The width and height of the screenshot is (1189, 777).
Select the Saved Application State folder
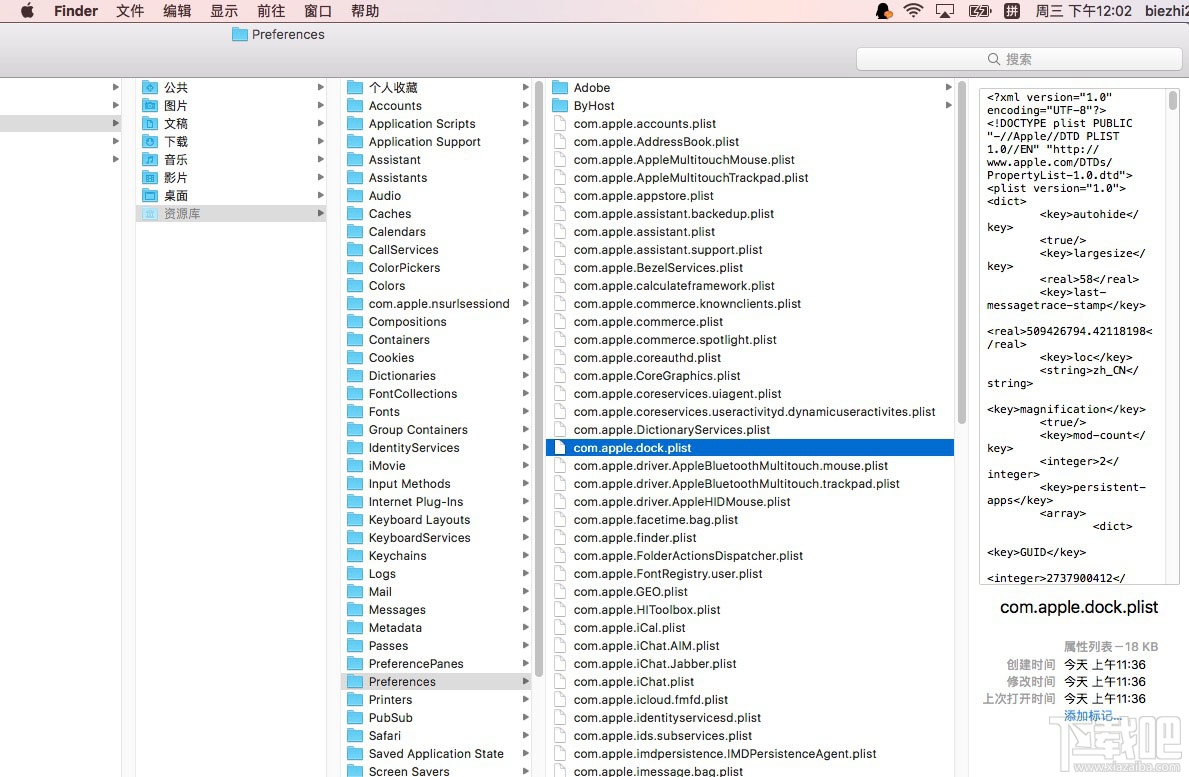436,754
